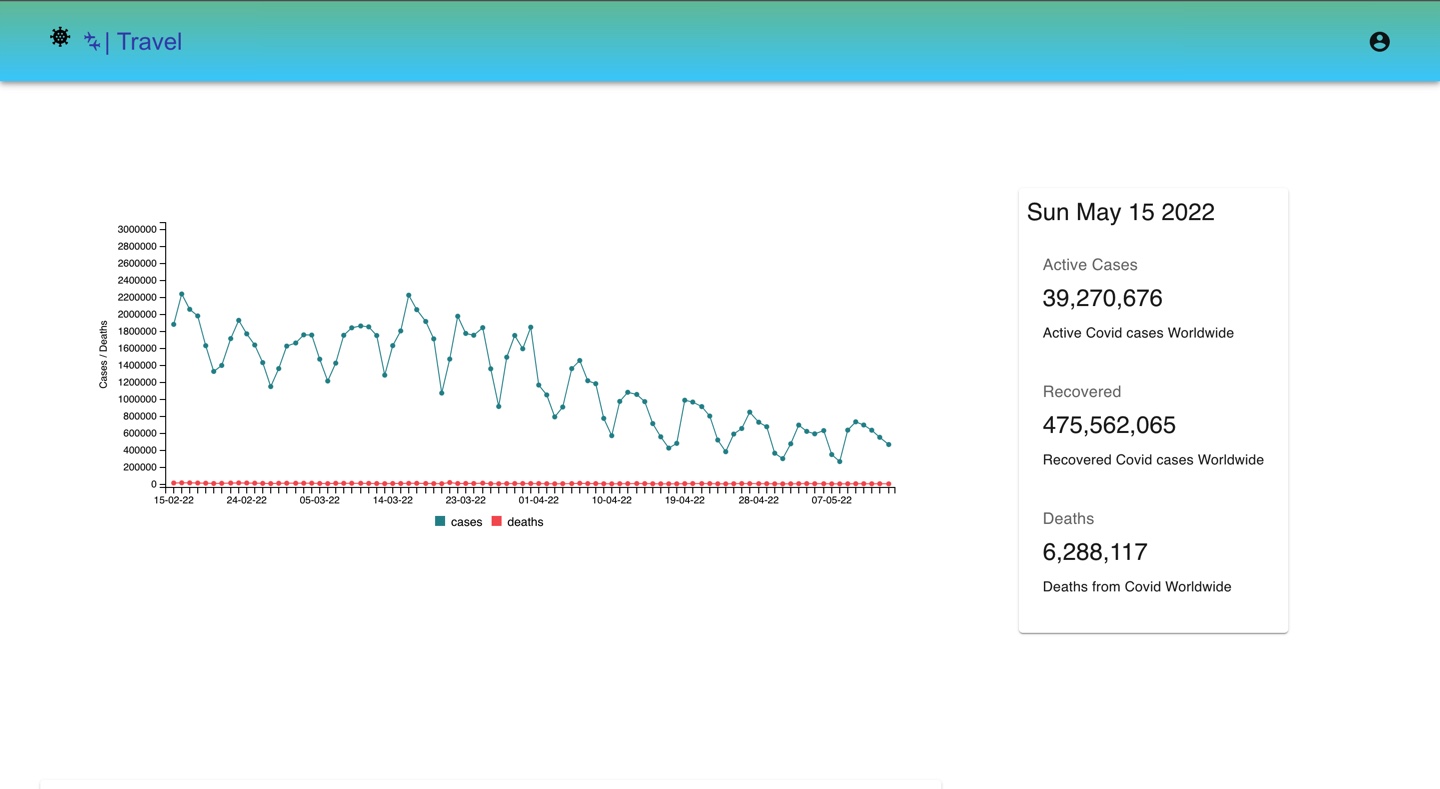
Task: Click the 07-05-22 date axis label
Action: pos(831,501)
